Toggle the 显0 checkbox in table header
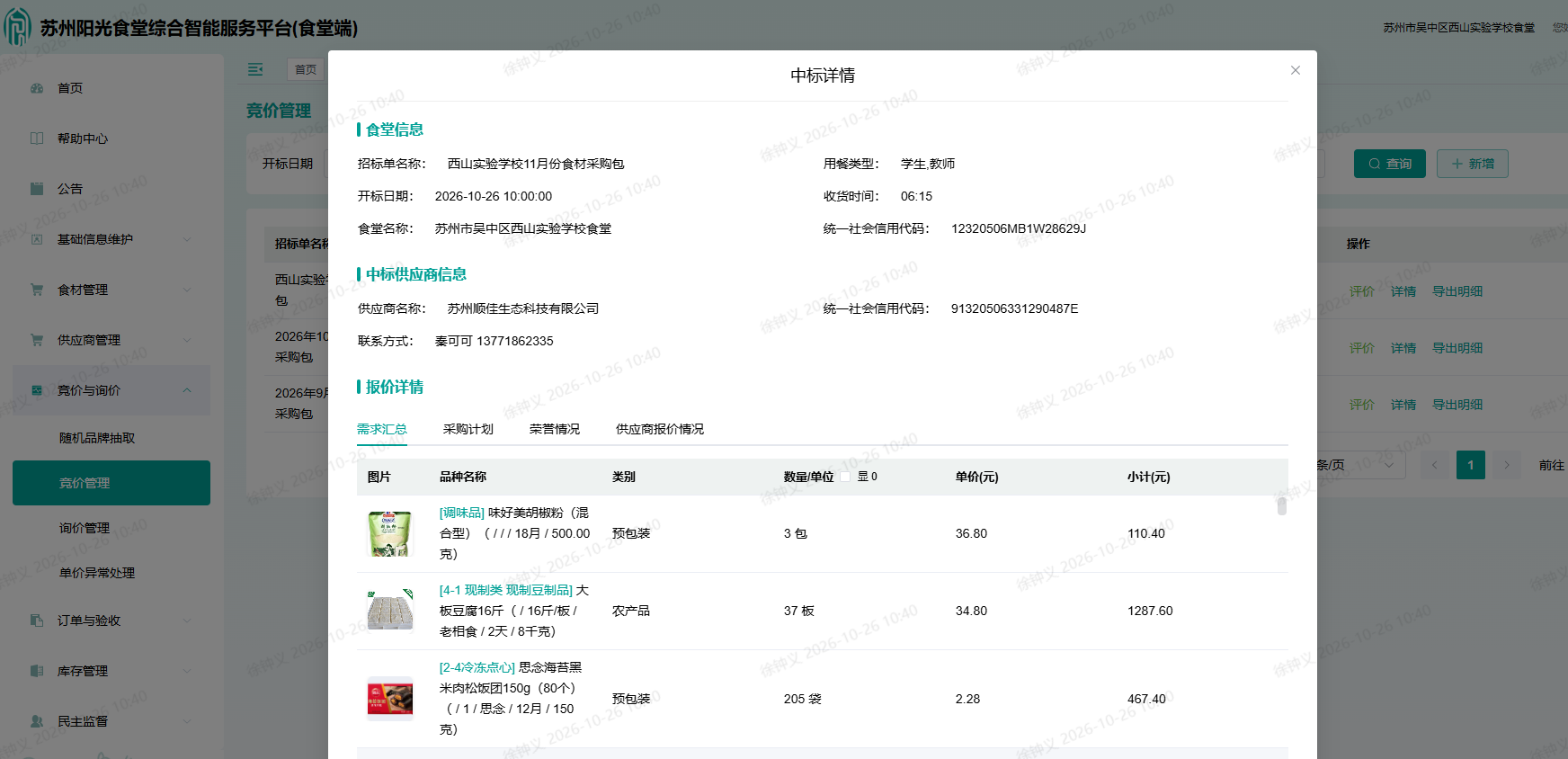1568x759 pixels. 845,477
